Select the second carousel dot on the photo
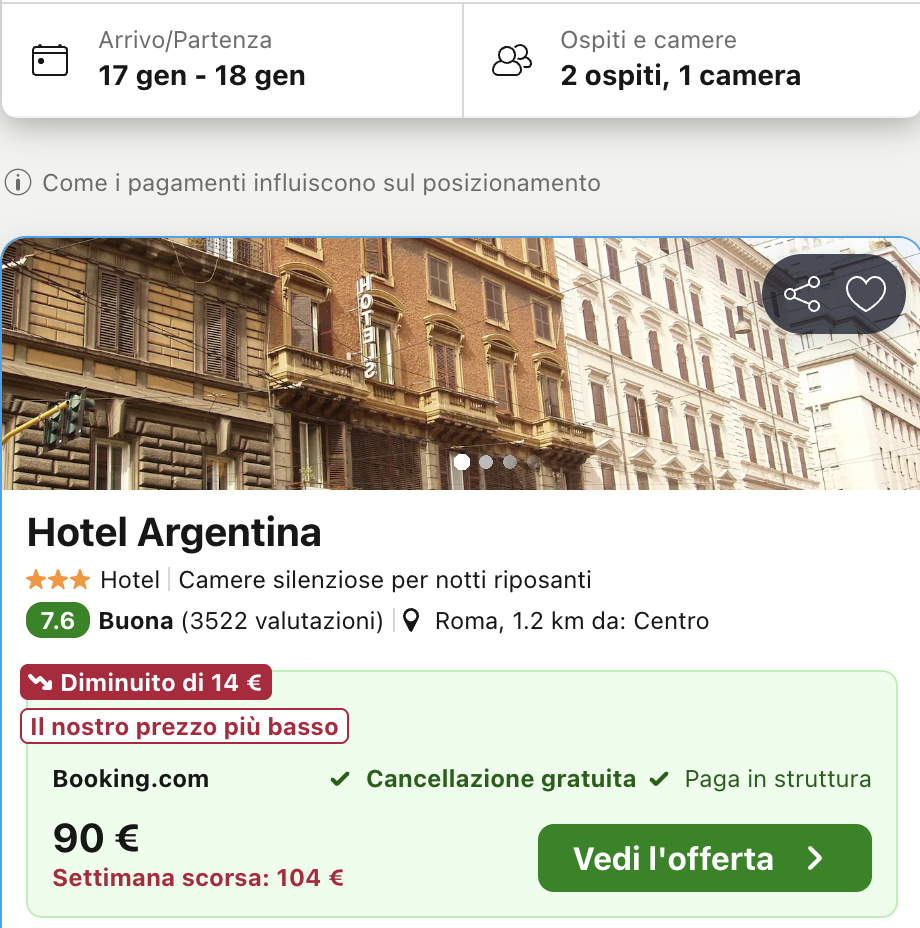Image resolution: width=920 pixels, height=928 pixels. click(486, 462)
